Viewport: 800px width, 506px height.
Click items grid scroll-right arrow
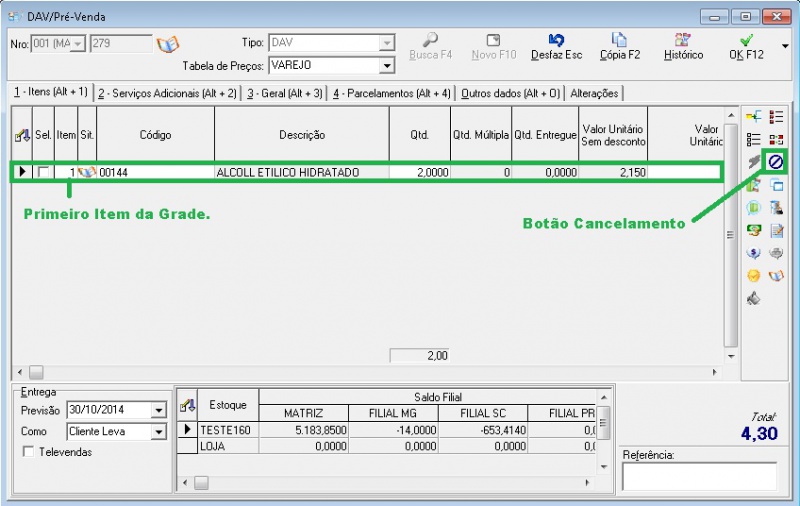point(714,372)
